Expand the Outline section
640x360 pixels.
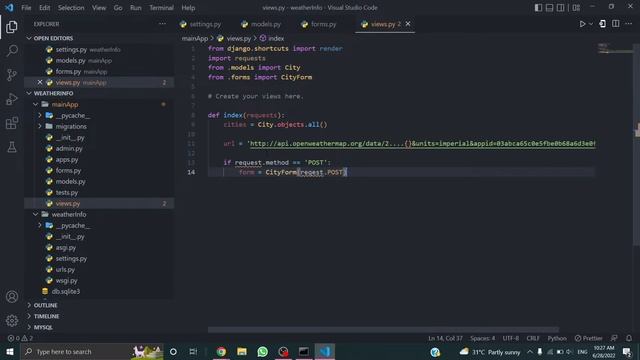coord(99,305)
